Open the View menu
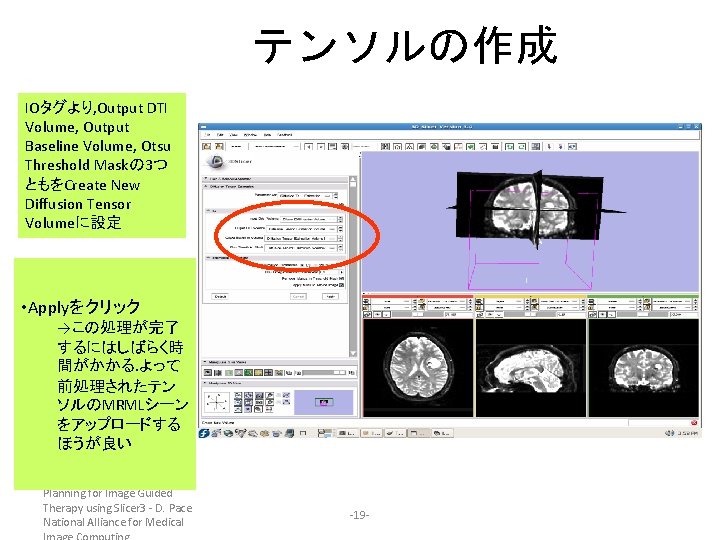This screenshot has height=540, width=720. tap(233, 135)
